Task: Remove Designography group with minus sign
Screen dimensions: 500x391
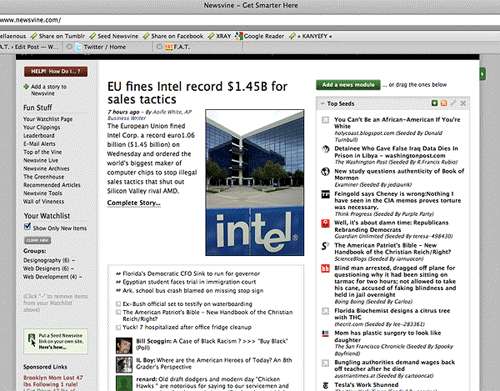Action: (73, 260)
